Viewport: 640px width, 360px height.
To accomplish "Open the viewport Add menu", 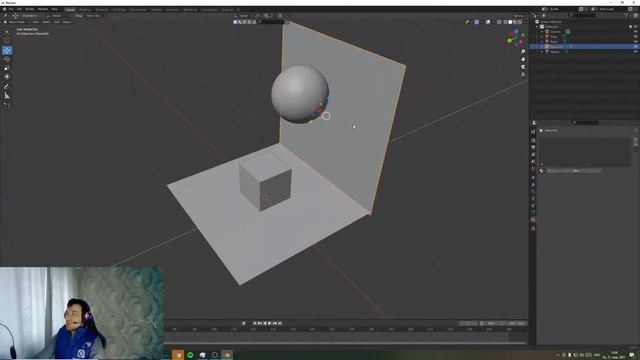I will tap(57, 22).
